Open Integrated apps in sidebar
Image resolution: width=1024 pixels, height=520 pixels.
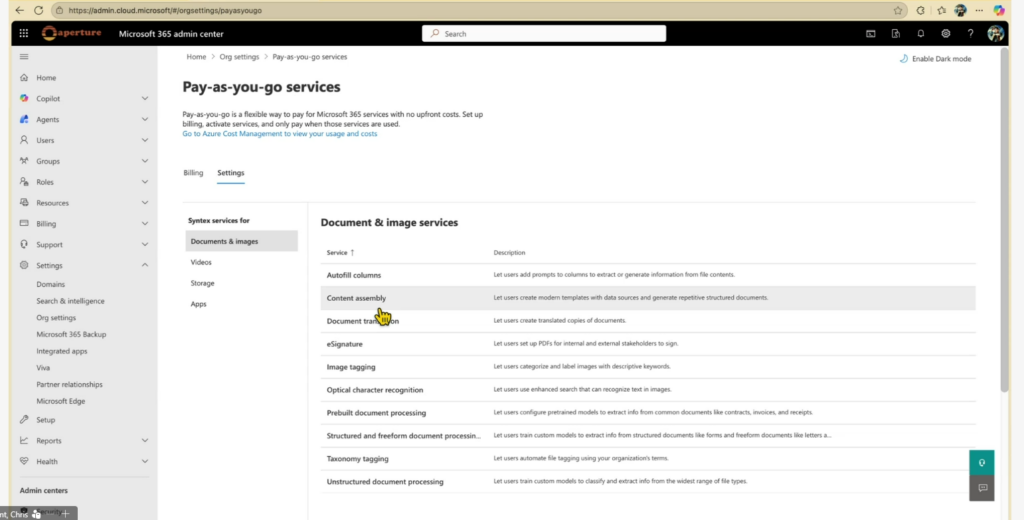tap(61, 351)
